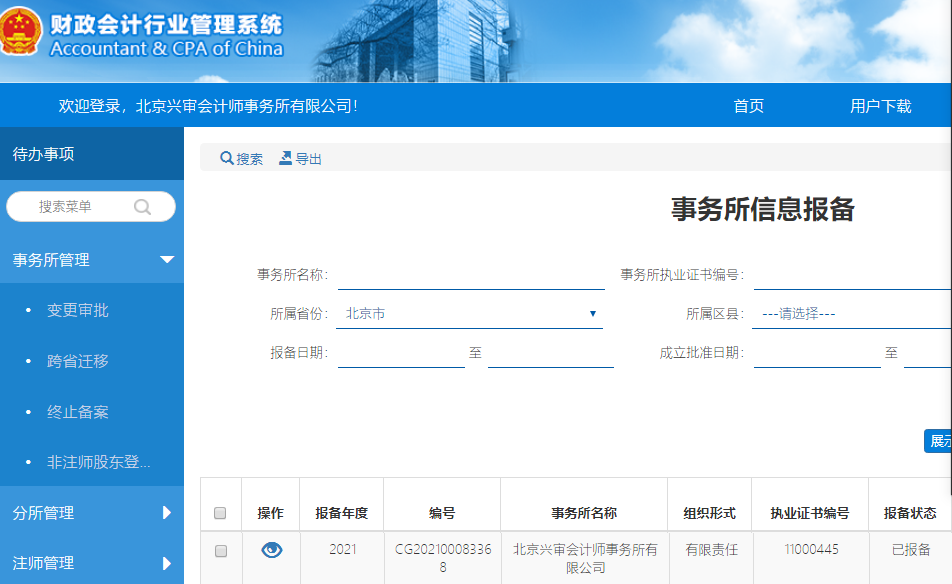
Task: Click the search magnifier icon in toolbar
Action: (227, 158)
